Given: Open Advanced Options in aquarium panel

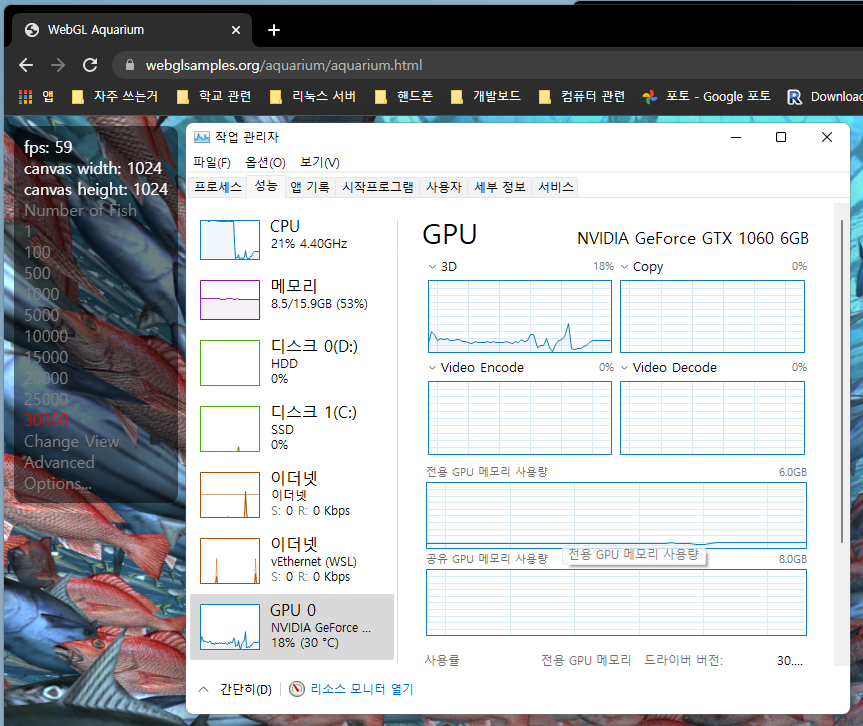Looking at the screenshot, I should (x=59, y=473).
